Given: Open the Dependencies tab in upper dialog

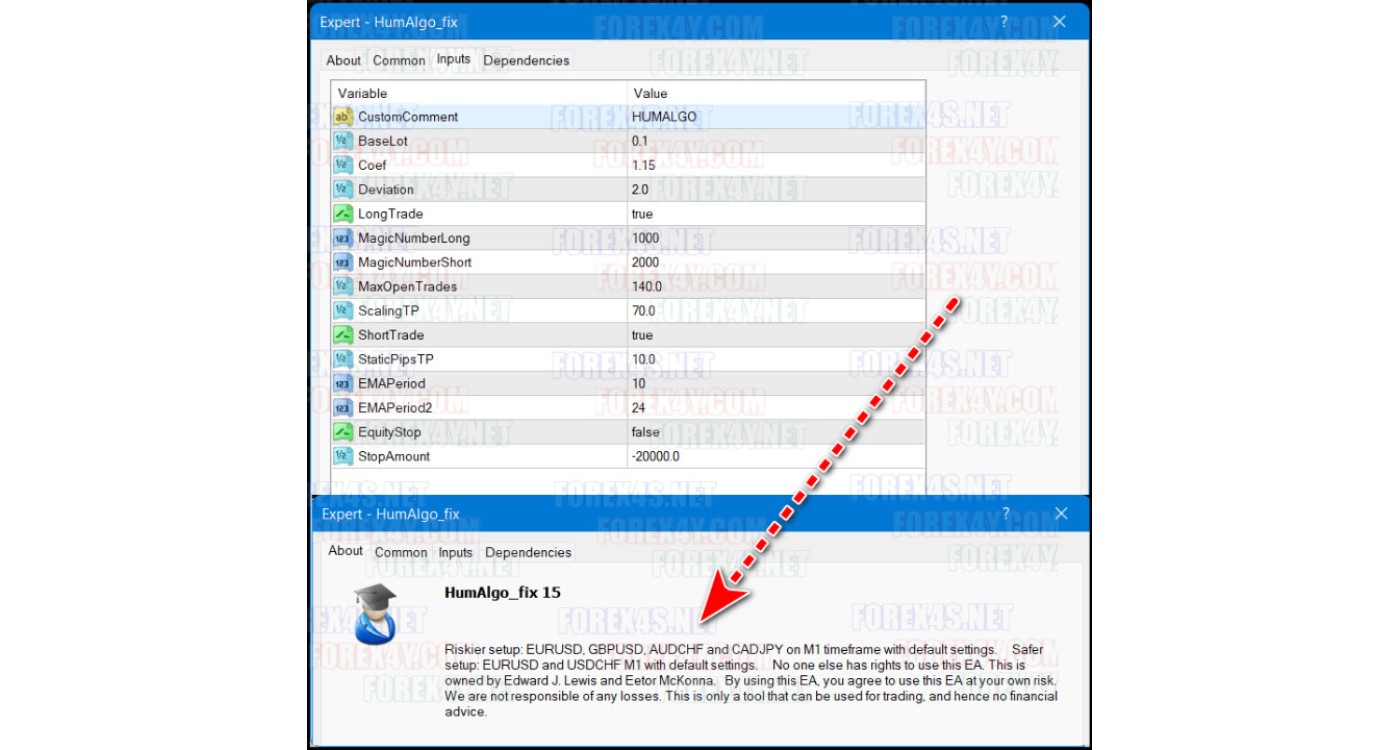Looking at the screenshot, I should pyautogui.click(x=526, y=60).
